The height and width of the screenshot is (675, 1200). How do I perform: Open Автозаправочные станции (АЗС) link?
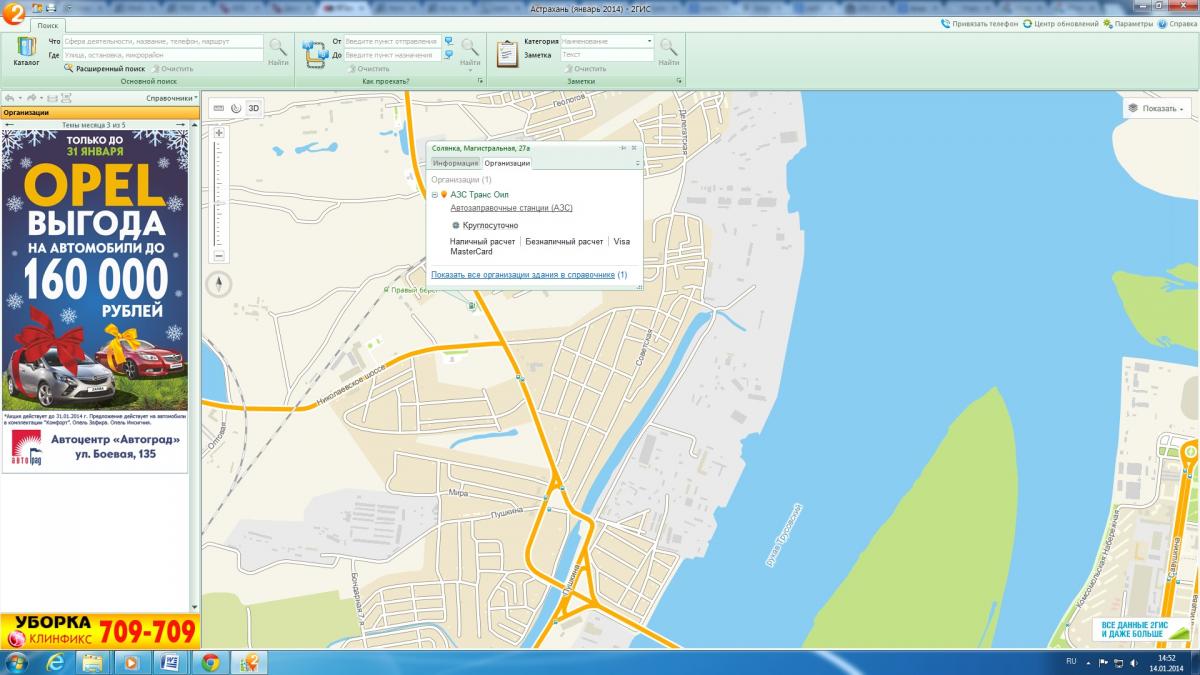[x=511, y=208]
